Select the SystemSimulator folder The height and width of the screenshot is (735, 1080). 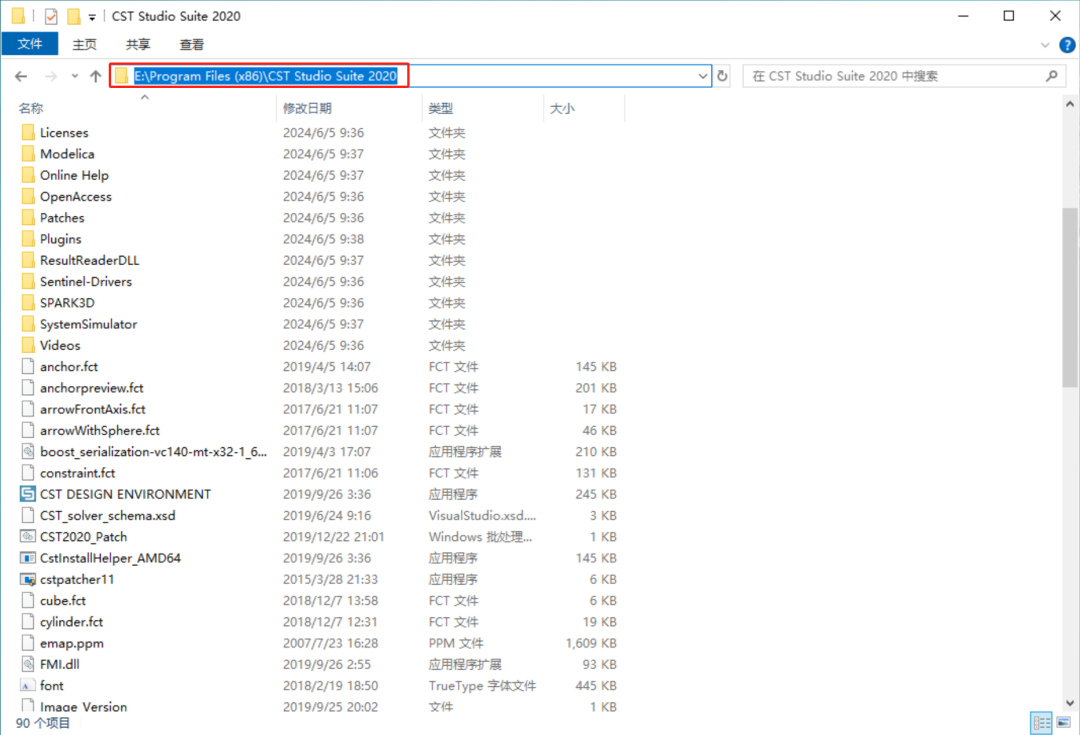[88, 324]
